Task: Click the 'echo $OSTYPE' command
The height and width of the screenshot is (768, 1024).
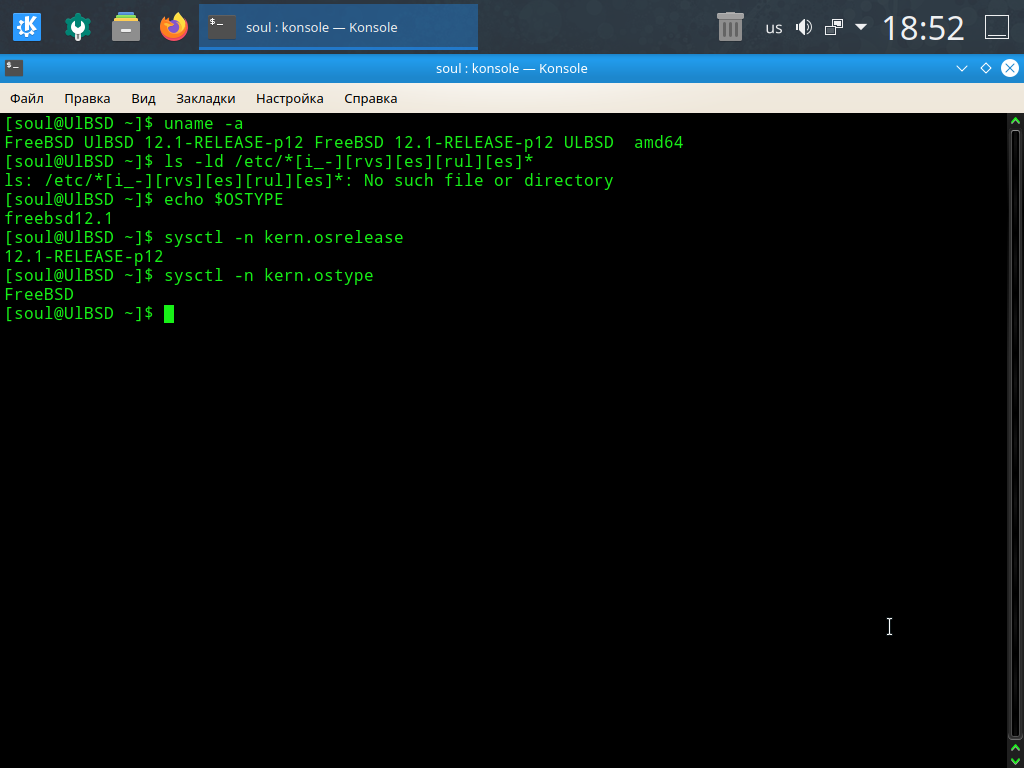Action: click(x=223, y=199)
